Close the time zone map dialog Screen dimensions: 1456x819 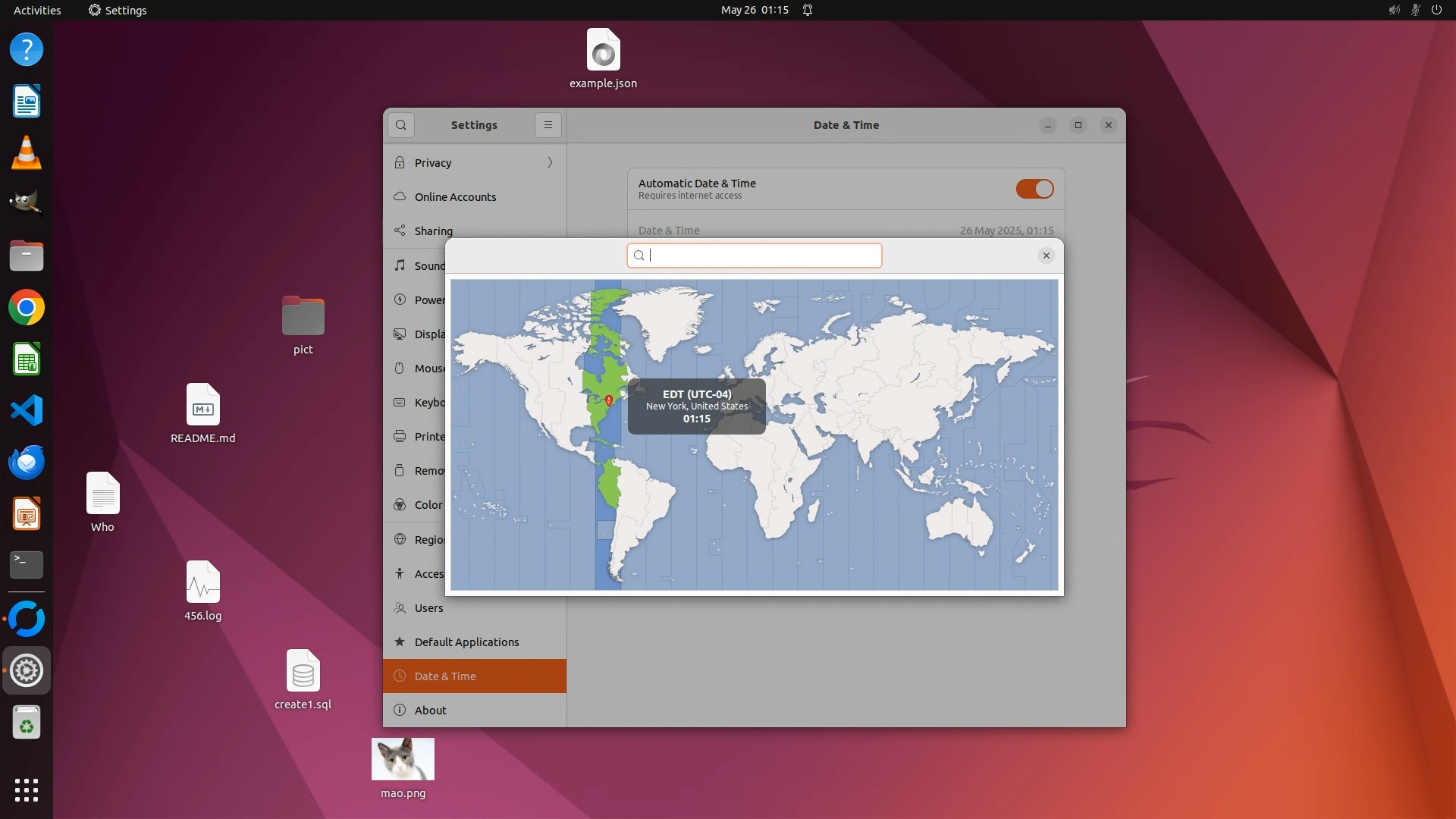pos(1046,256)
